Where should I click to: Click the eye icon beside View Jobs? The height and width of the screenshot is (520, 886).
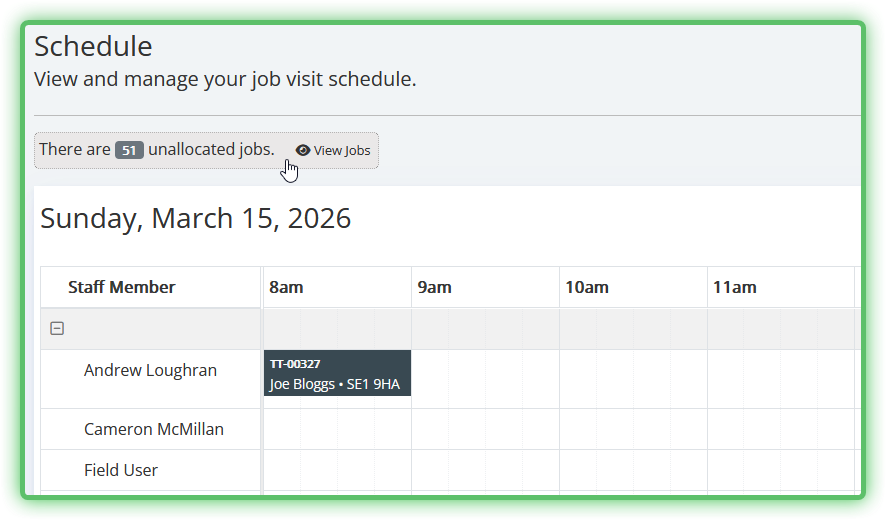point(303,150)
